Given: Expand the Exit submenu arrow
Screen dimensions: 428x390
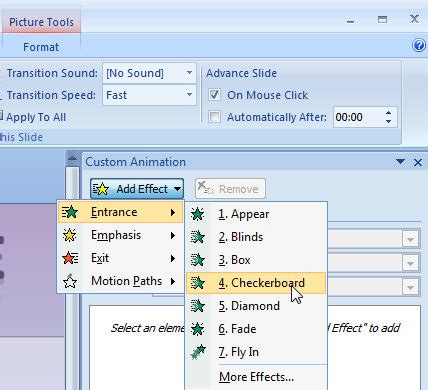Looking at the screenshot, I should coord(173,258).
